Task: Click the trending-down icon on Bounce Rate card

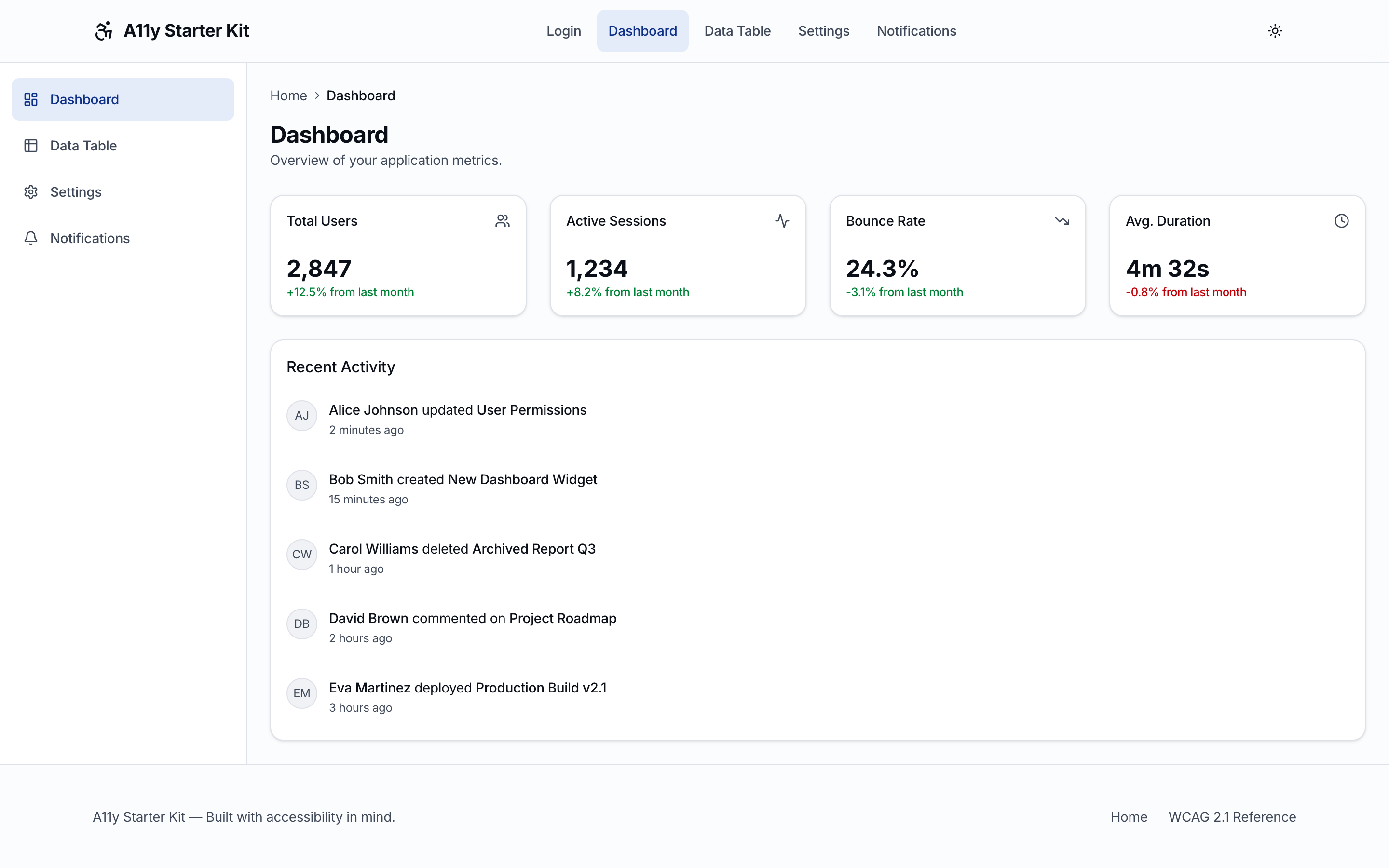Action: (x=1061, y=221)
